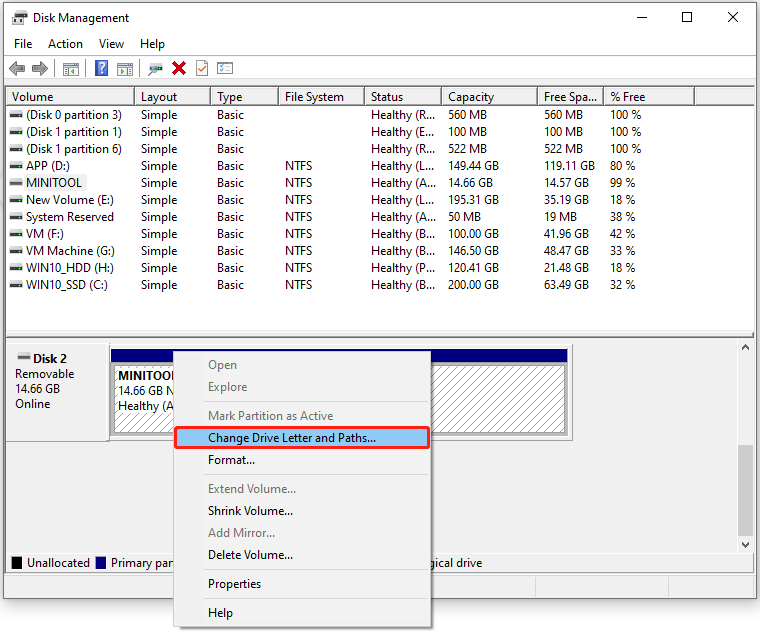The width and height of the screenshot is (760, 632).
Task: Open the View menu in menu bar
Action: [112, 44]
